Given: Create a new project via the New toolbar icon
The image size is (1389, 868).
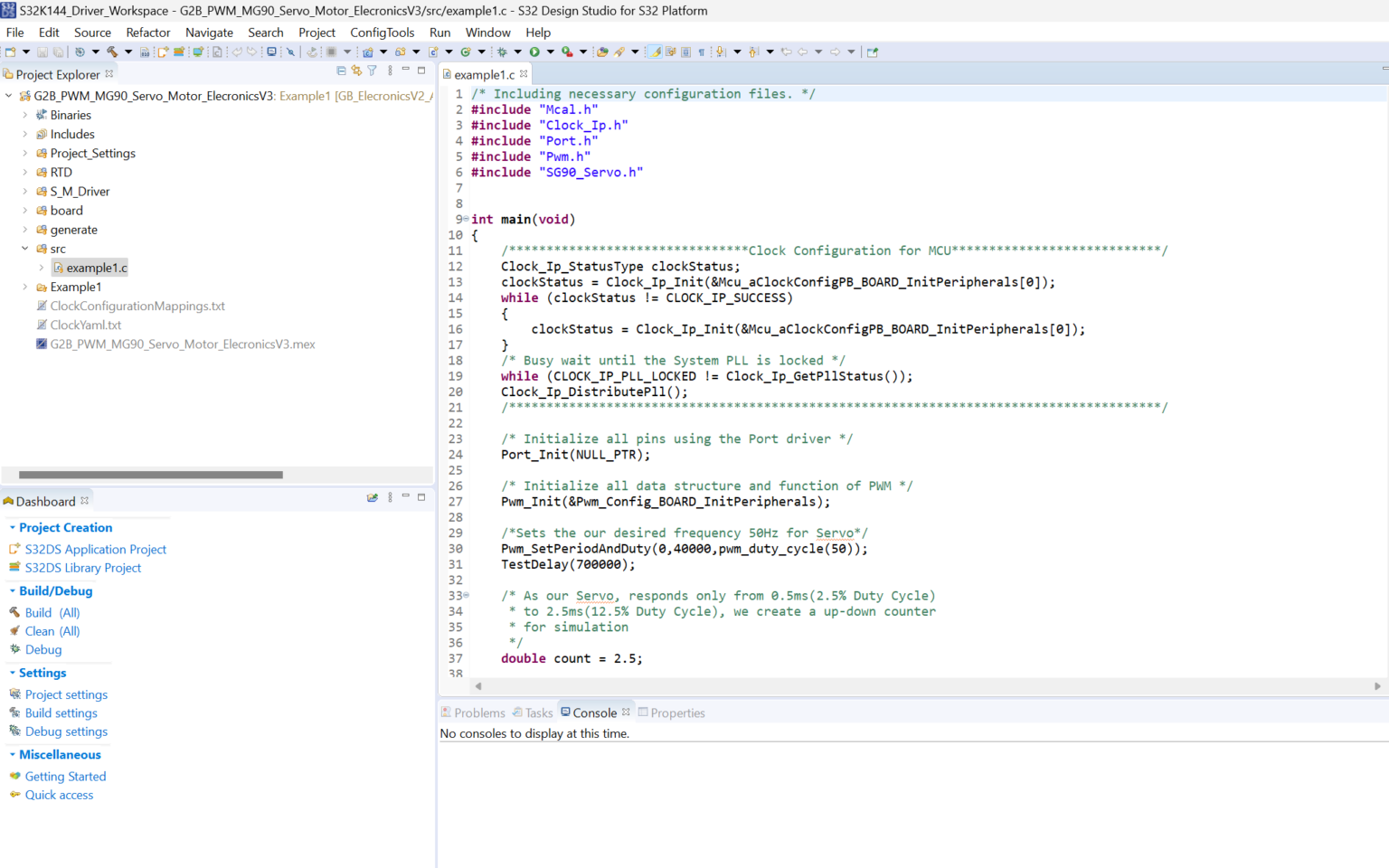Looking at the screenshot, I should (x=9, y=52).
